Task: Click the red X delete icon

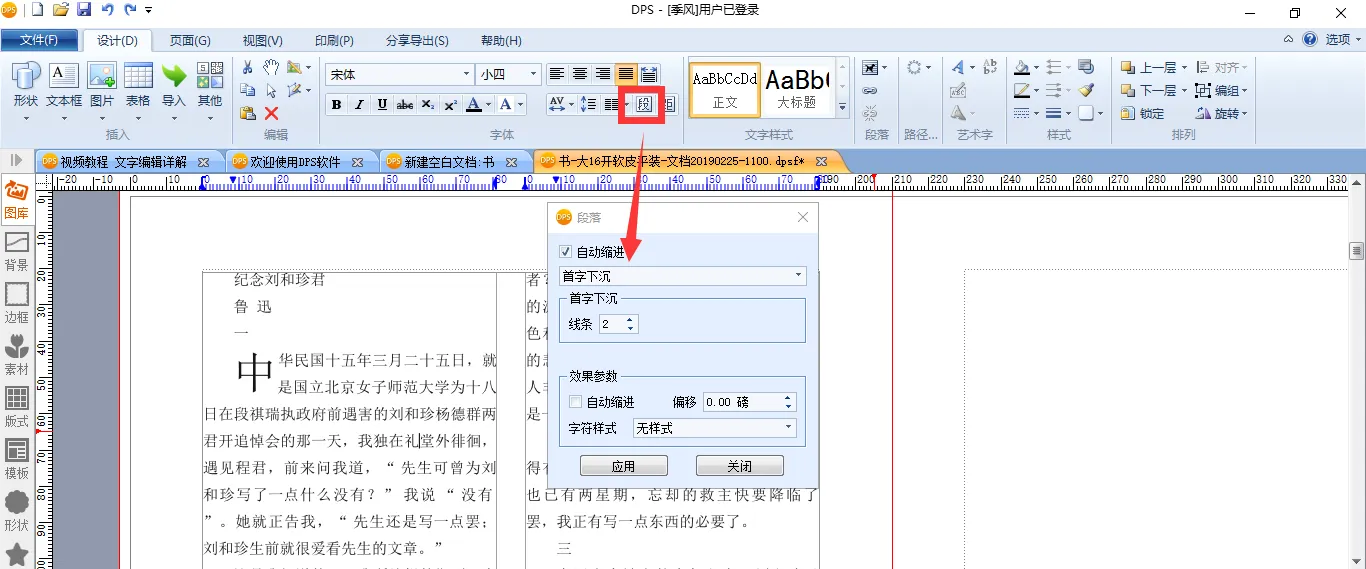Action: pos(271,113)
